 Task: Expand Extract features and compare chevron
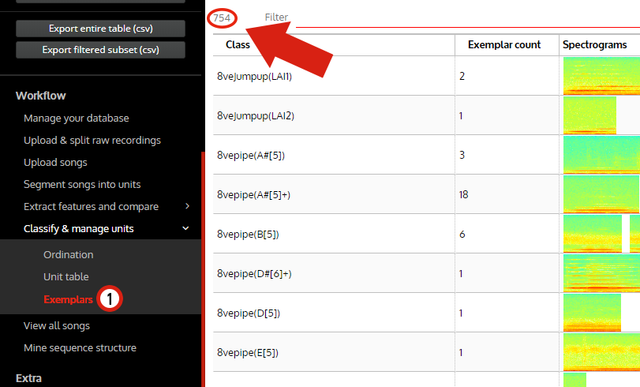187,206
